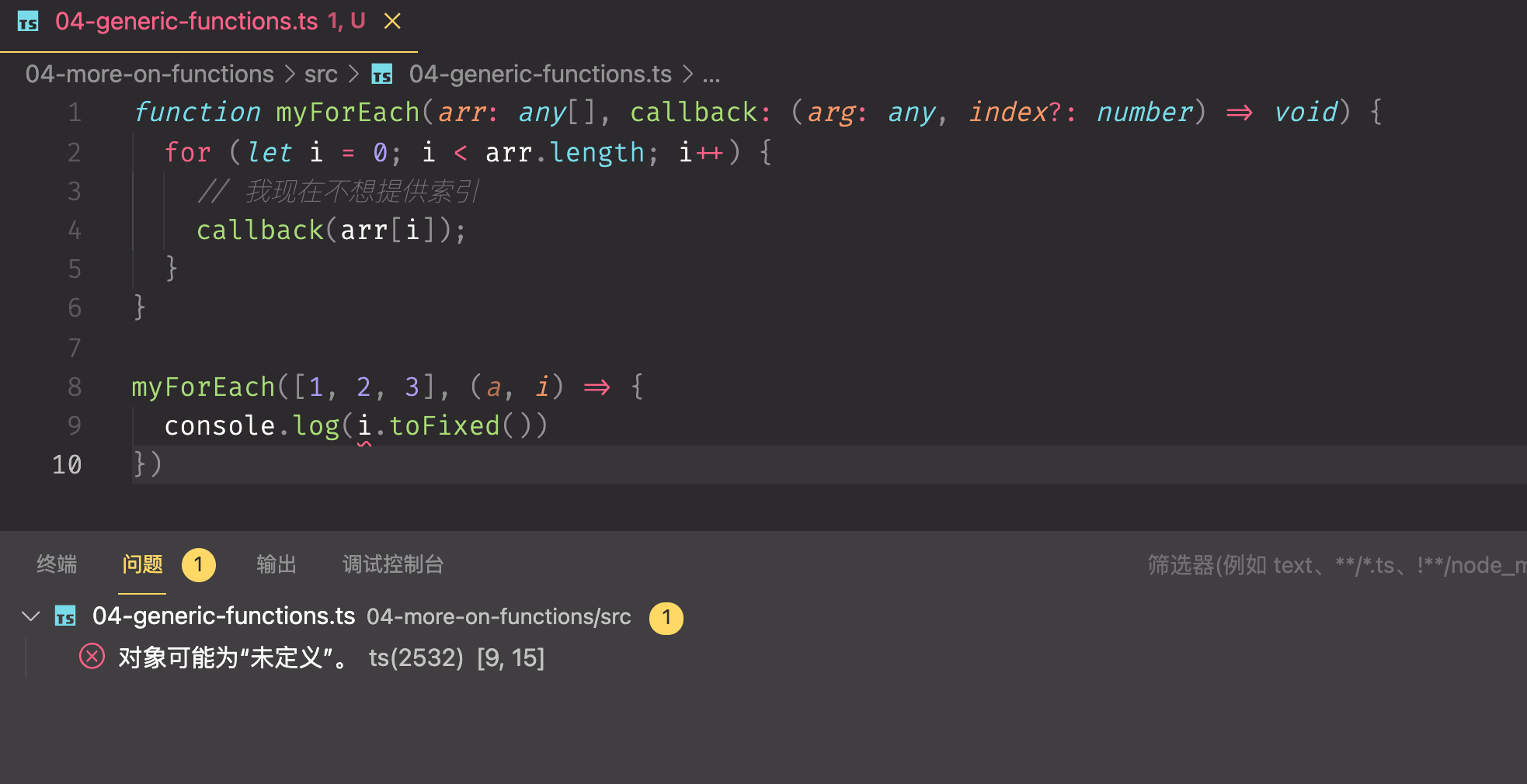This screenshot has height=784, width=1527.
Task: Click the myForEach call on line 8
Action: (203, 387)
